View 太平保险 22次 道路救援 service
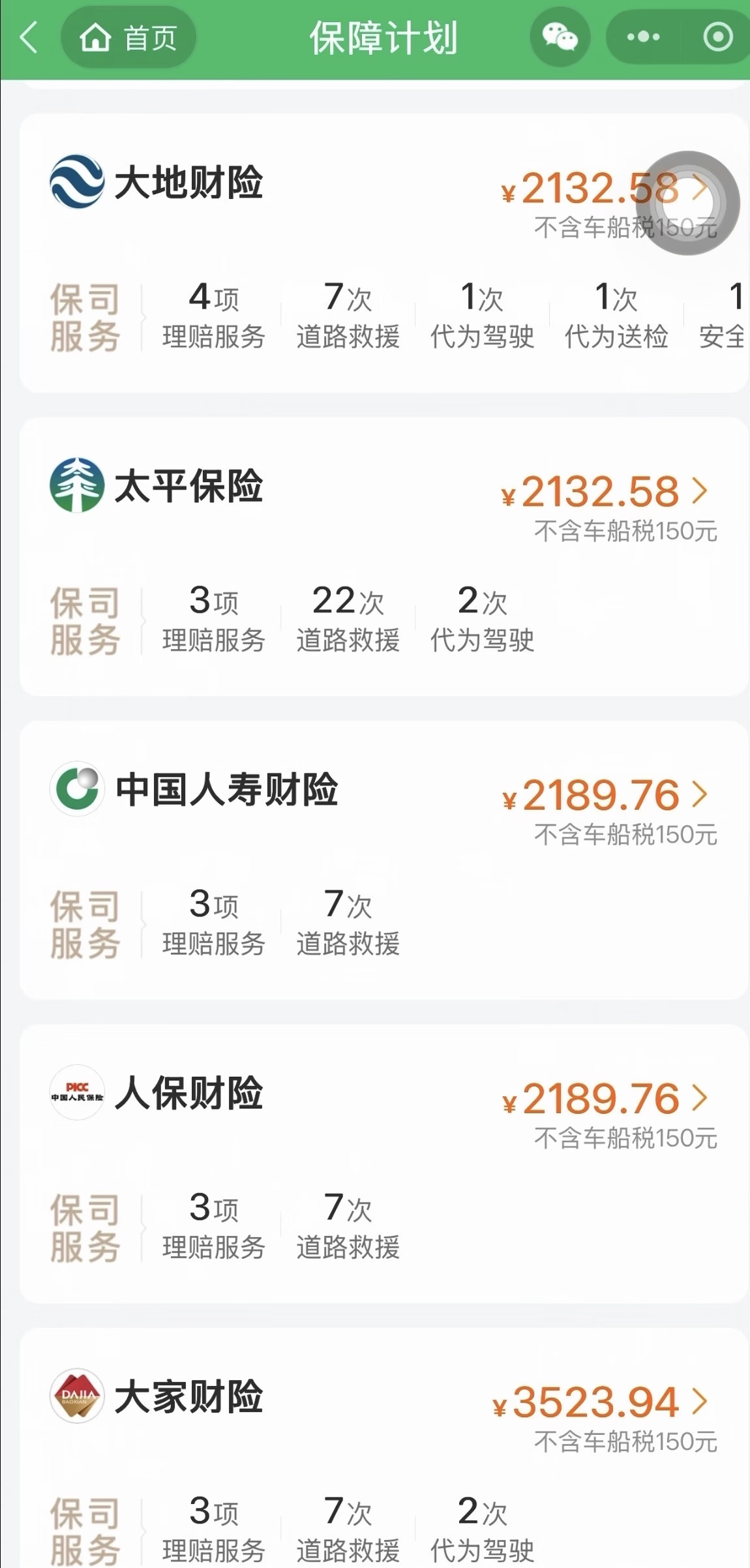This screenshot has width=750, height=1568. (x=348, y=620)
